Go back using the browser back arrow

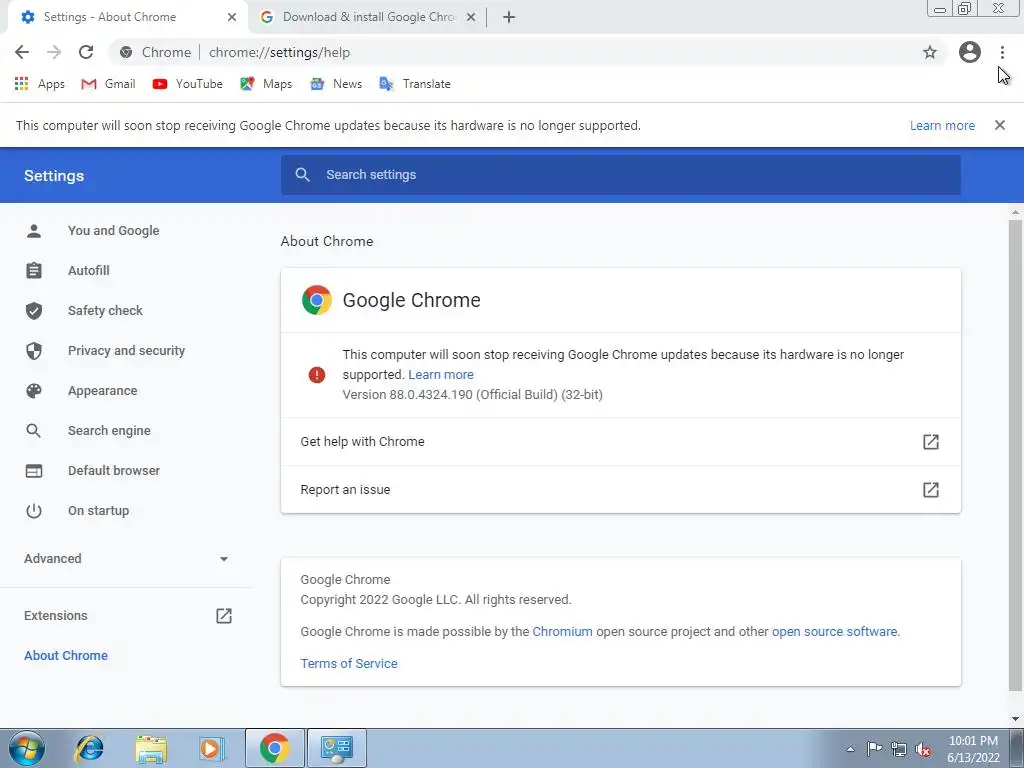tap(22, 52)
